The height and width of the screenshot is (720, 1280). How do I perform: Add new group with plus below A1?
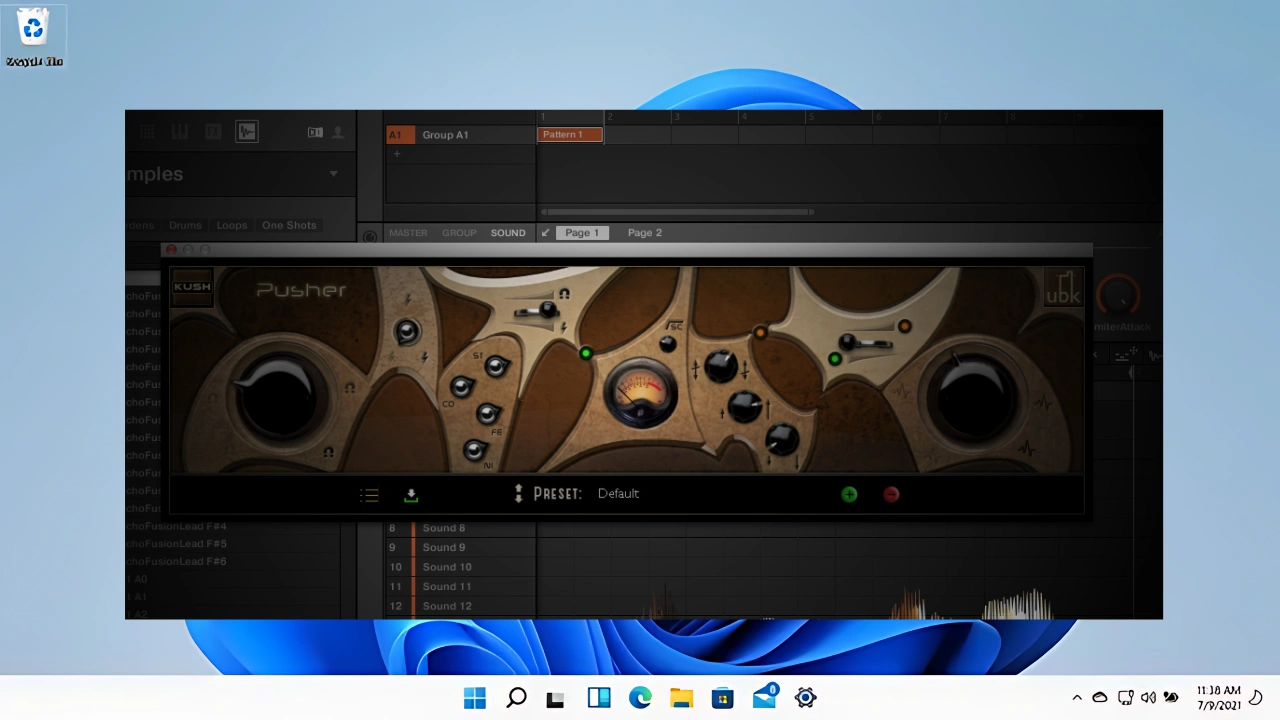(x=397, y=154)
